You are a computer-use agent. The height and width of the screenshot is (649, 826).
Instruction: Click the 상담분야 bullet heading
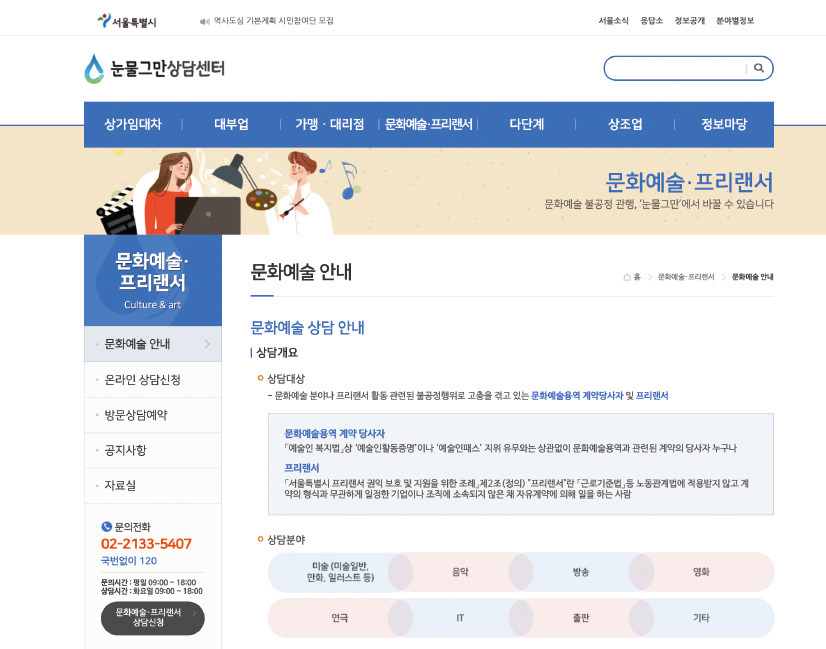286,539
